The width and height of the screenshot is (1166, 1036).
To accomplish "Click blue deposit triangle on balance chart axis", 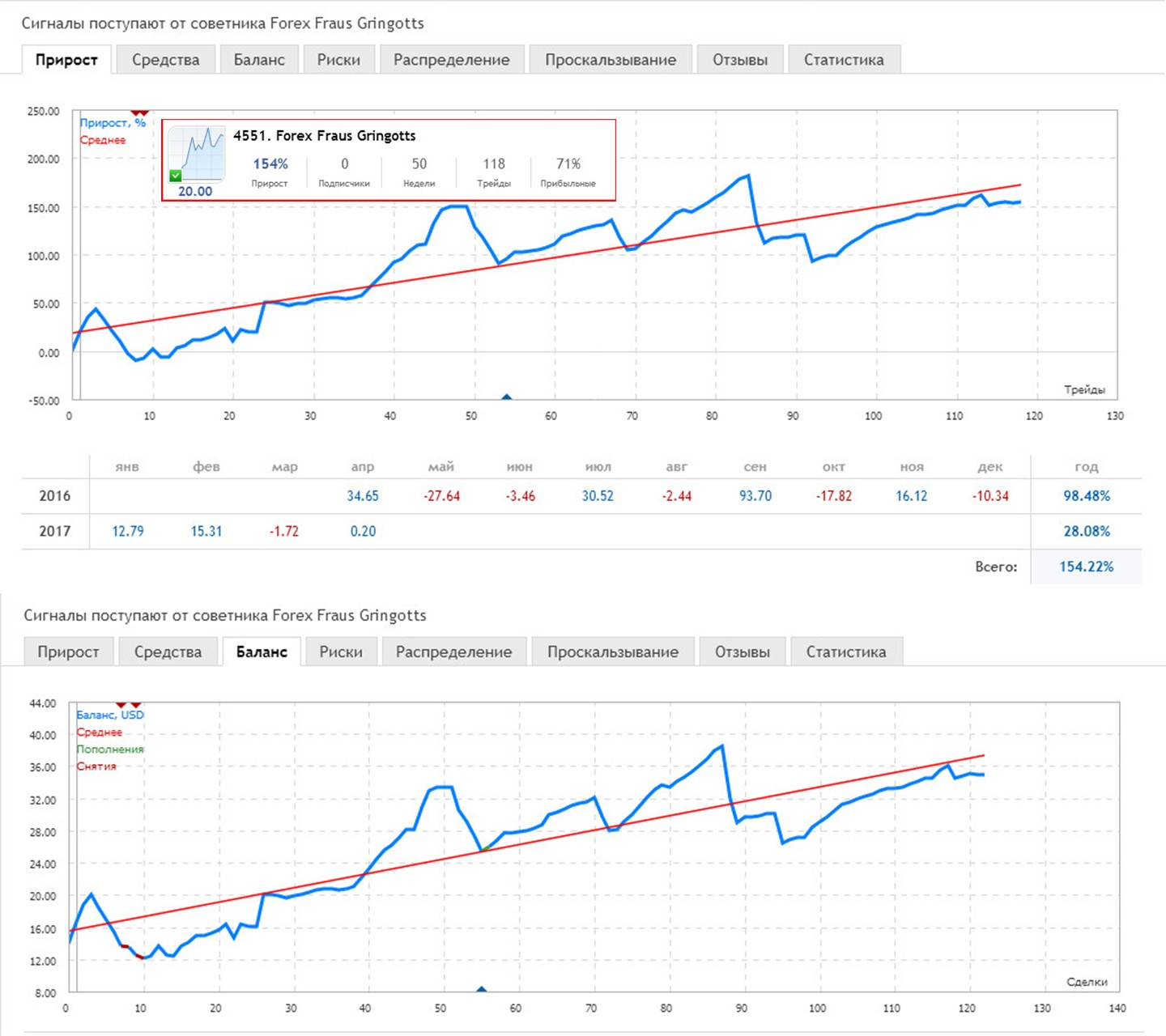I will point(482,990).
